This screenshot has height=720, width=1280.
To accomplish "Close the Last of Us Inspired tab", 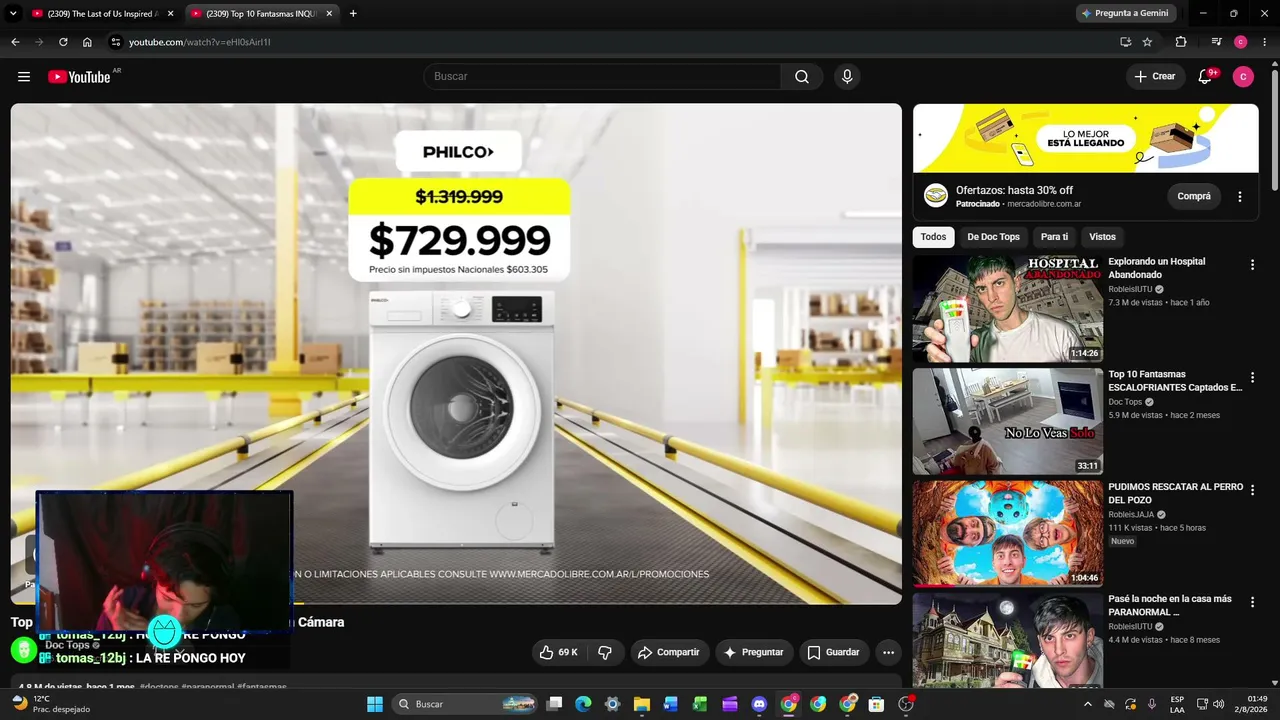I will [170, 14].
